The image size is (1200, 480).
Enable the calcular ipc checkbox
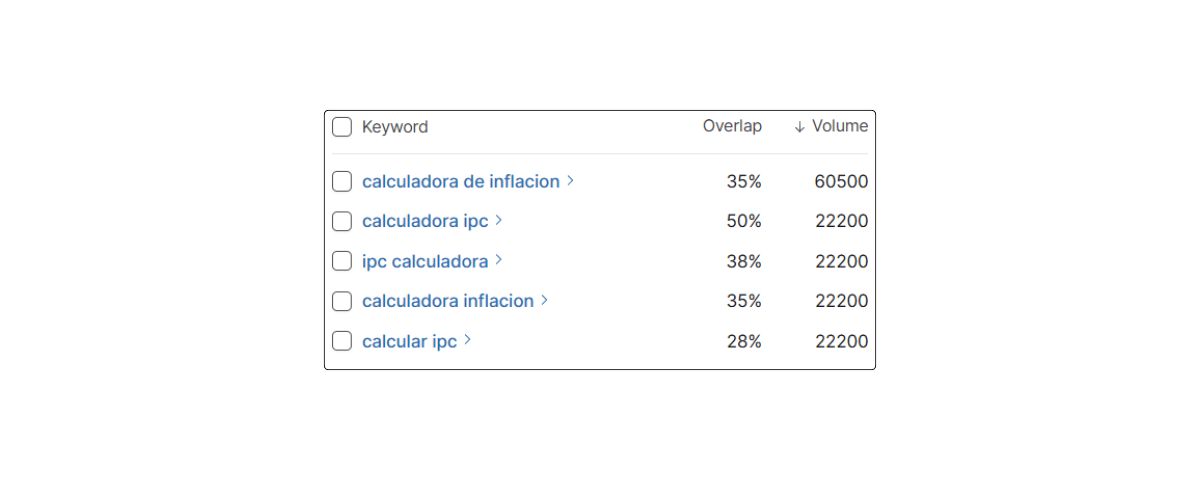342,341
